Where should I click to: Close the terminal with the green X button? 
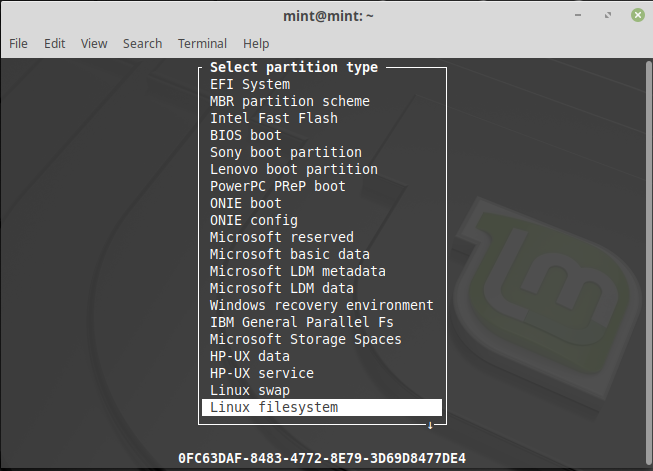638,15
